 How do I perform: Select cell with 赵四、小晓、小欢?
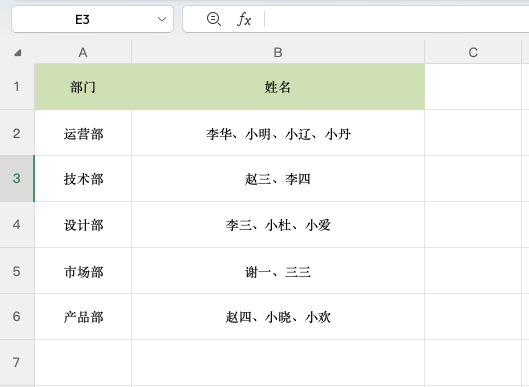278,316
